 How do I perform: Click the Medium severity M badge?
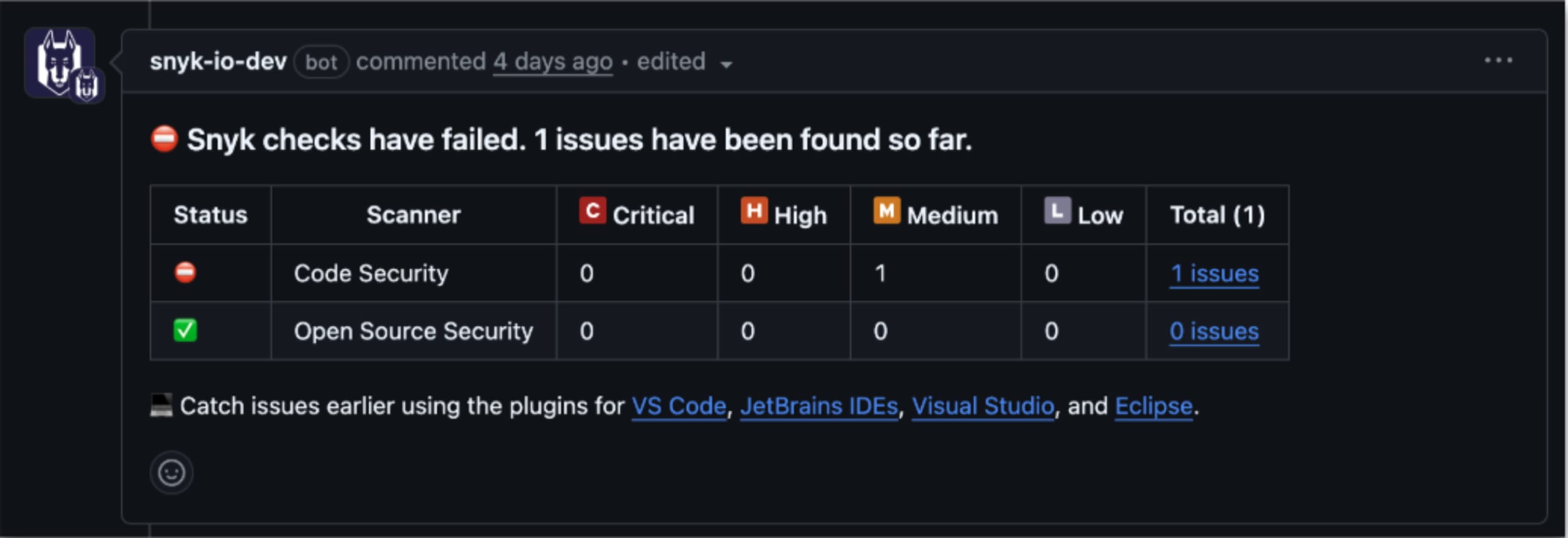tap(887, 211)
